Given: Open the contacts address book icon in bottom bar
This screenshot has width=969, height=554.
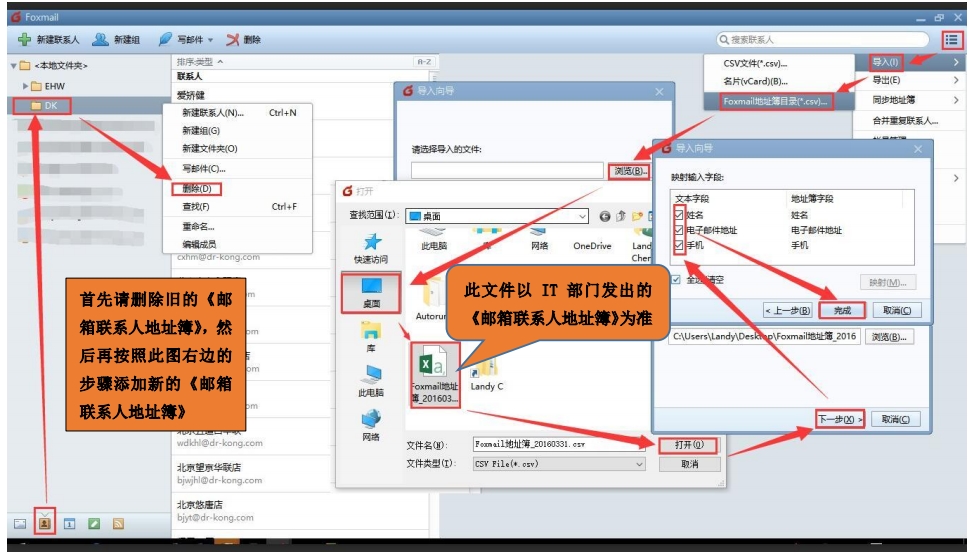Looking at the screenshot, I should pos(44,523).
